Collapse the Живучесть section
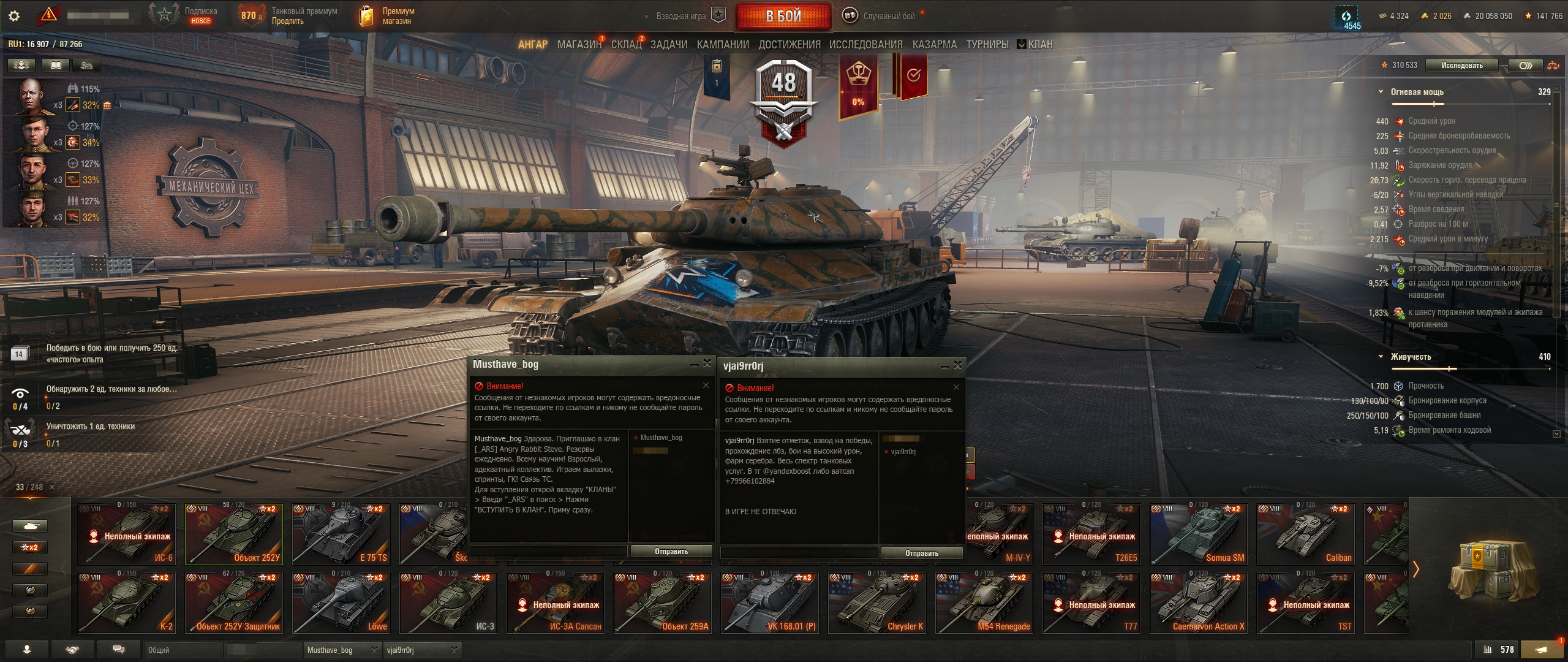The image size is (1568, 662). (1381, 357)
